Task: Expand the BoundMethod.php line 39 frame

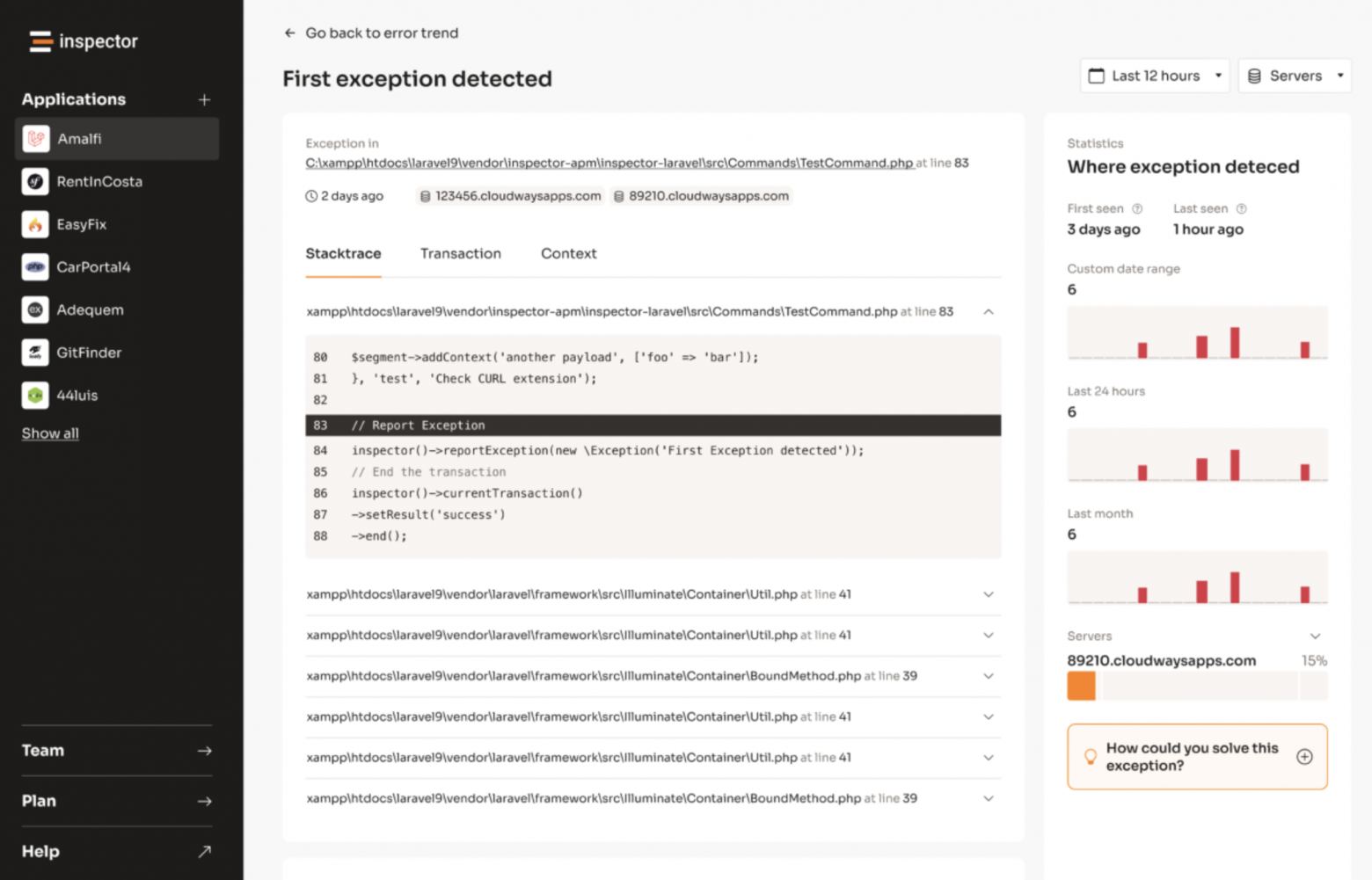Action: (988, 676)
